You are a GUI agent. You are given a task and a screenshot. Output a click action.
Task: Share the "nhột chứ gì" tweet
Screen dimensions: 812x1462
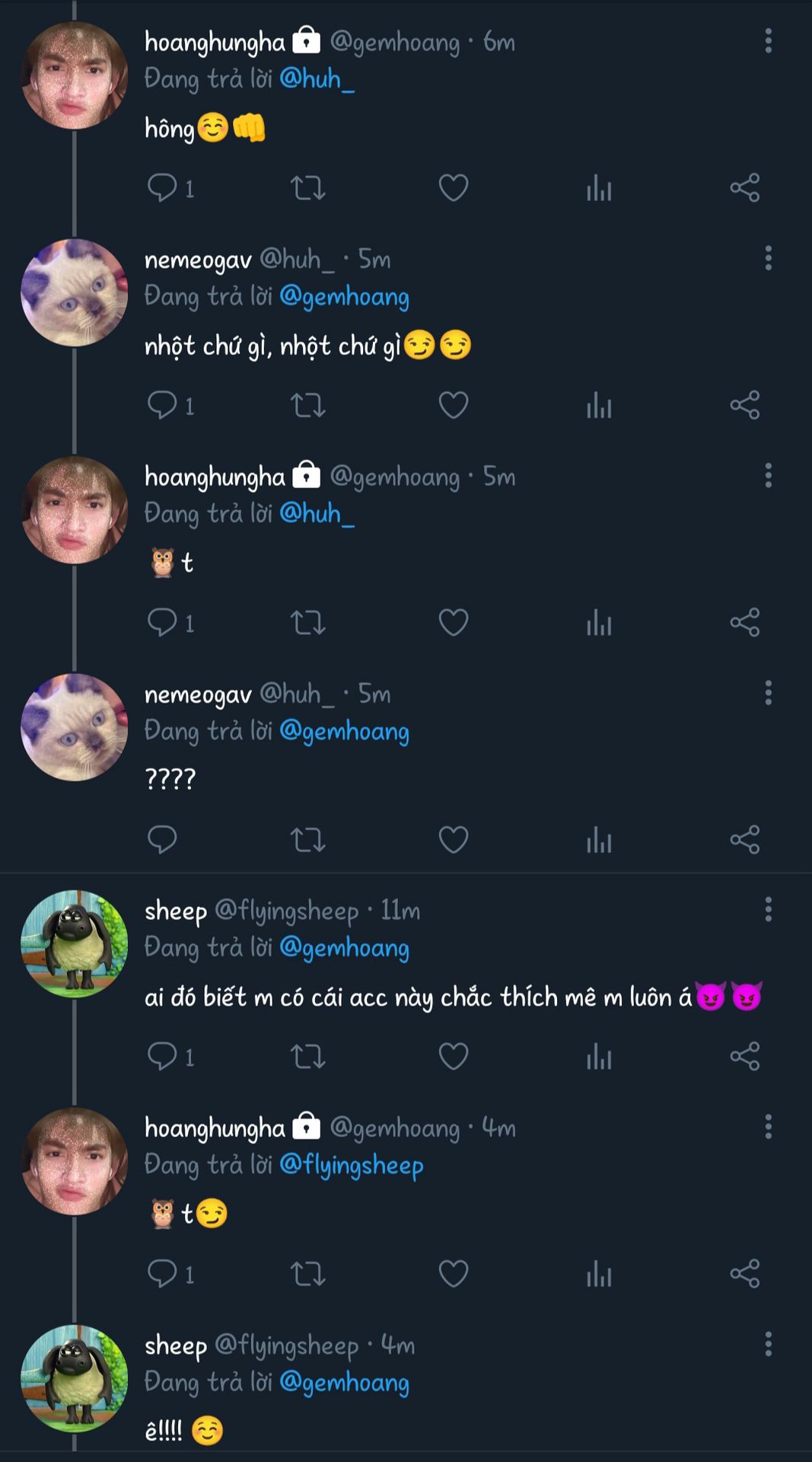coord(744,405)
